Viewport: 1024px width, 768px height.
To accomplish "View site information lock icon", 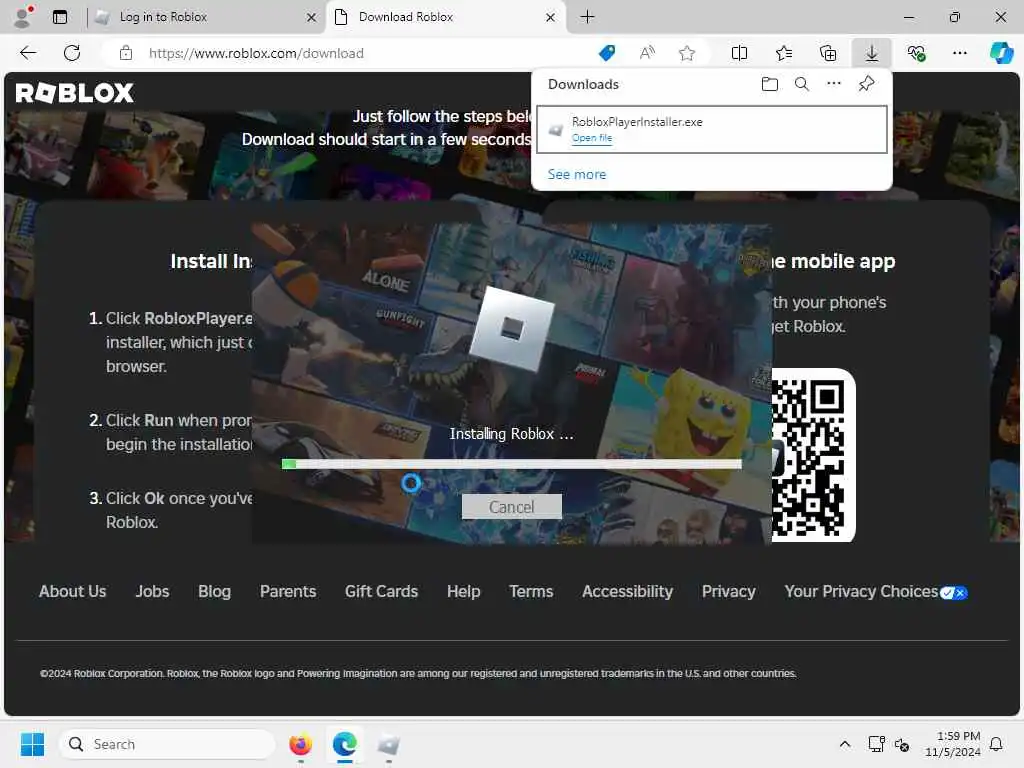I will click(126, 53).
